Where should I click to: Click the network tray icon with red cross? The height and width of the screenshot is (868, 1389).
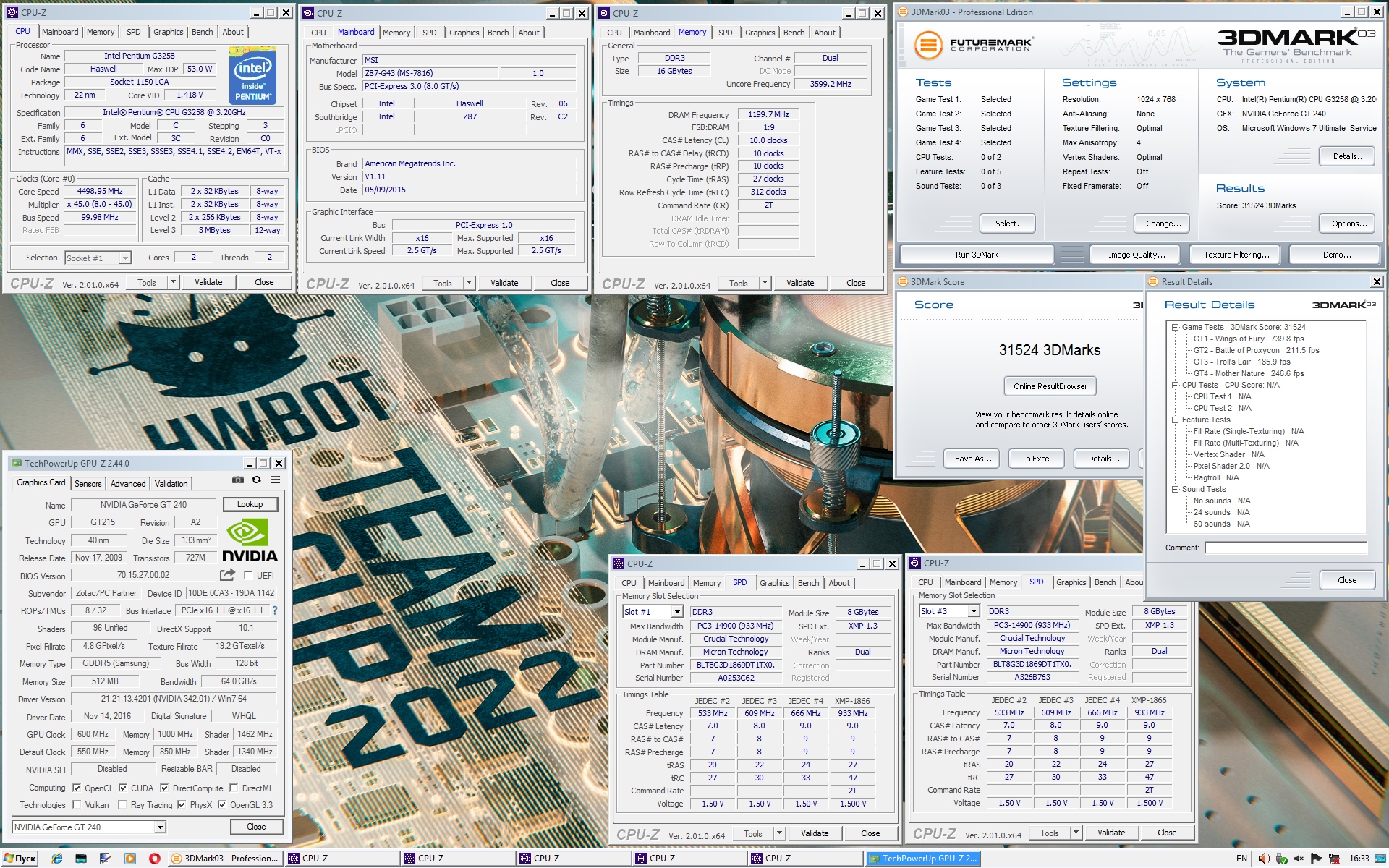(1333, 859)
